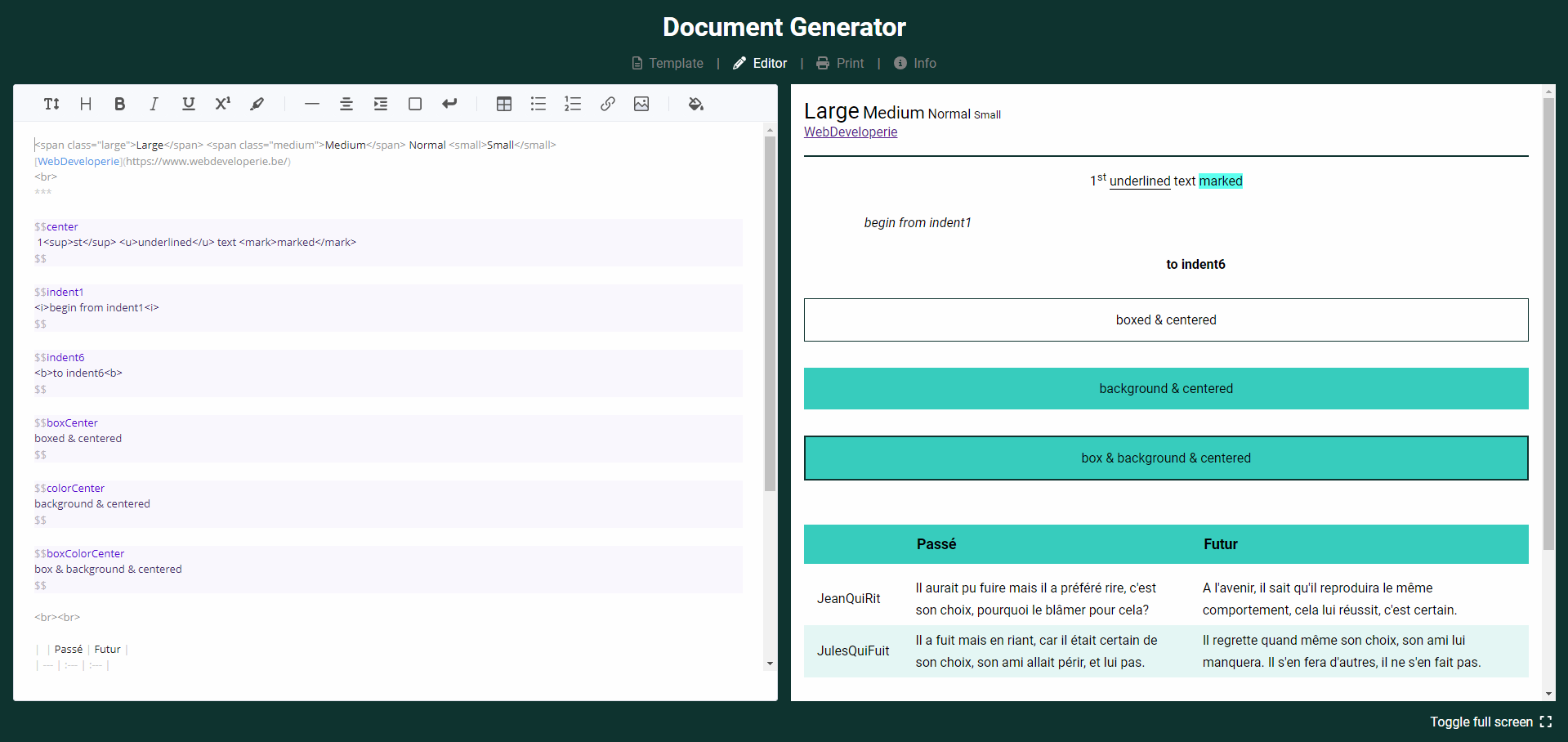The height and width of the screenshot is (742, 1568).
Task: Switch to the Editor tab
Action: click(x=760, y=63)
